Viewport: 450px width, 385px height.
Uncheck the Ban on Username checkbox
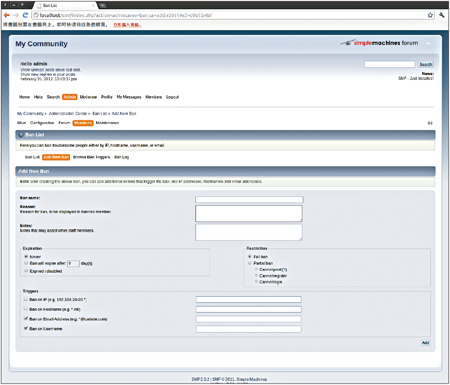point(26,328)
